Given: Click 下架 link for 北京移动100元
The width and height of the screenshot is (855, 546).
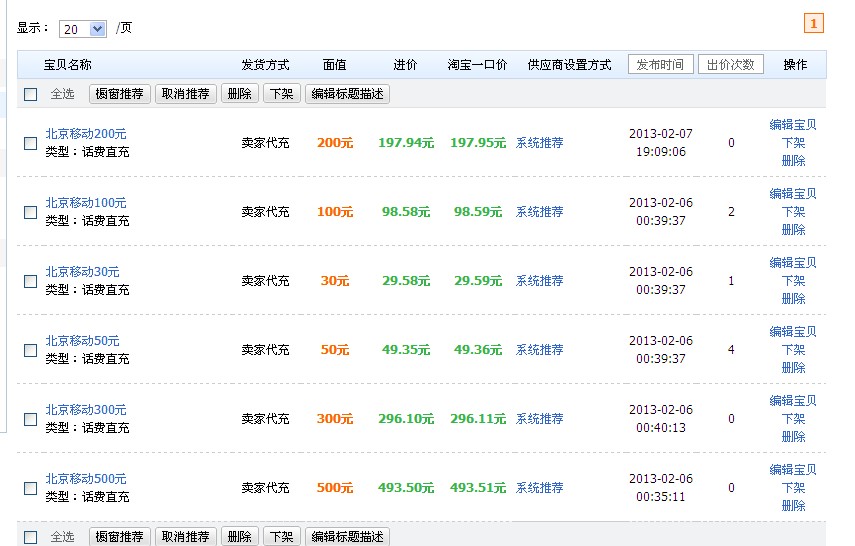Looking at the screenshot, I should pyautogui.click(x=793, y=212).
